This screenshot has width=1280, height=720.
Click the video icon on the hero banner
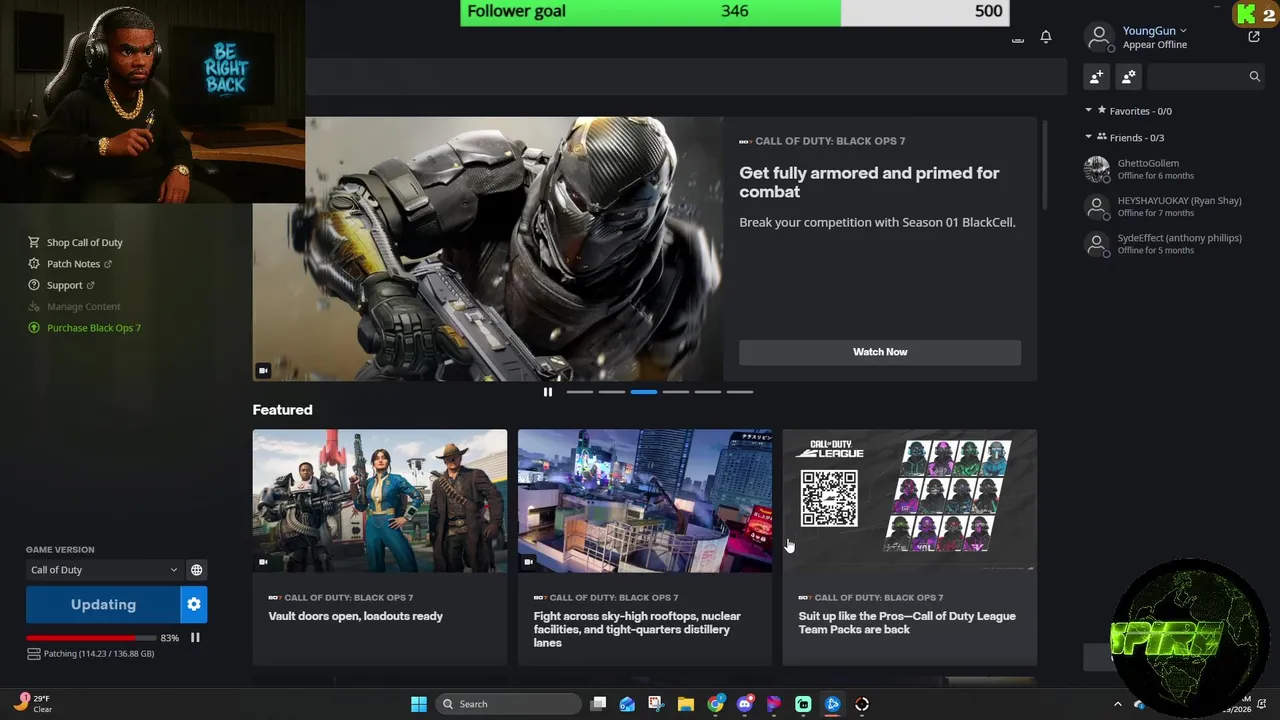(263, 371)
